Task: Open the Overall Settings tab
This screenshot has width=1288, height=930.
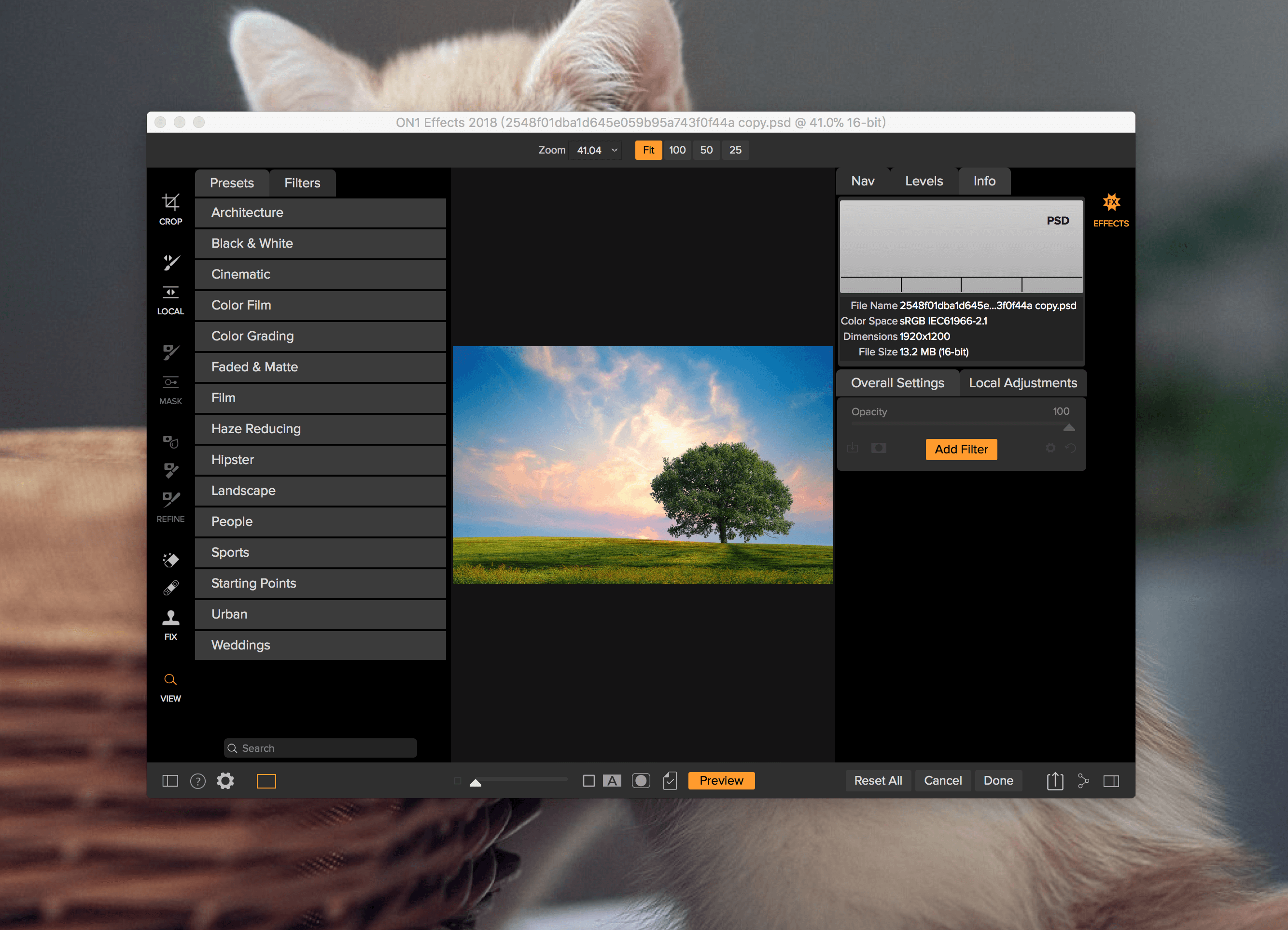Action: (x=897, y=383)
